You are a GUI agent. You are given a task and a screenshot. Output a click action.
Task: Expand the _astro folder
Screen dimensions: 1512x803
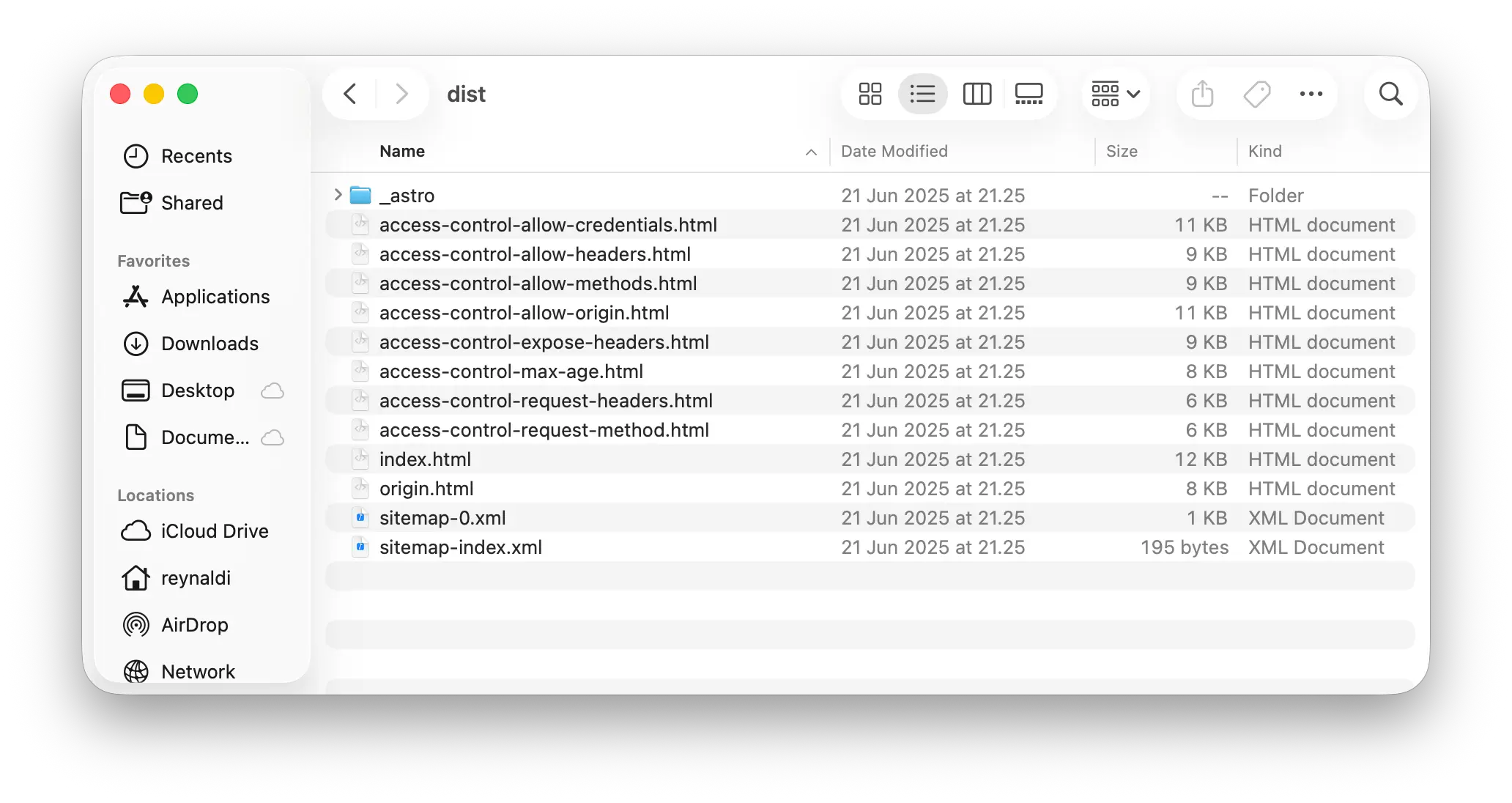[338, 195]
